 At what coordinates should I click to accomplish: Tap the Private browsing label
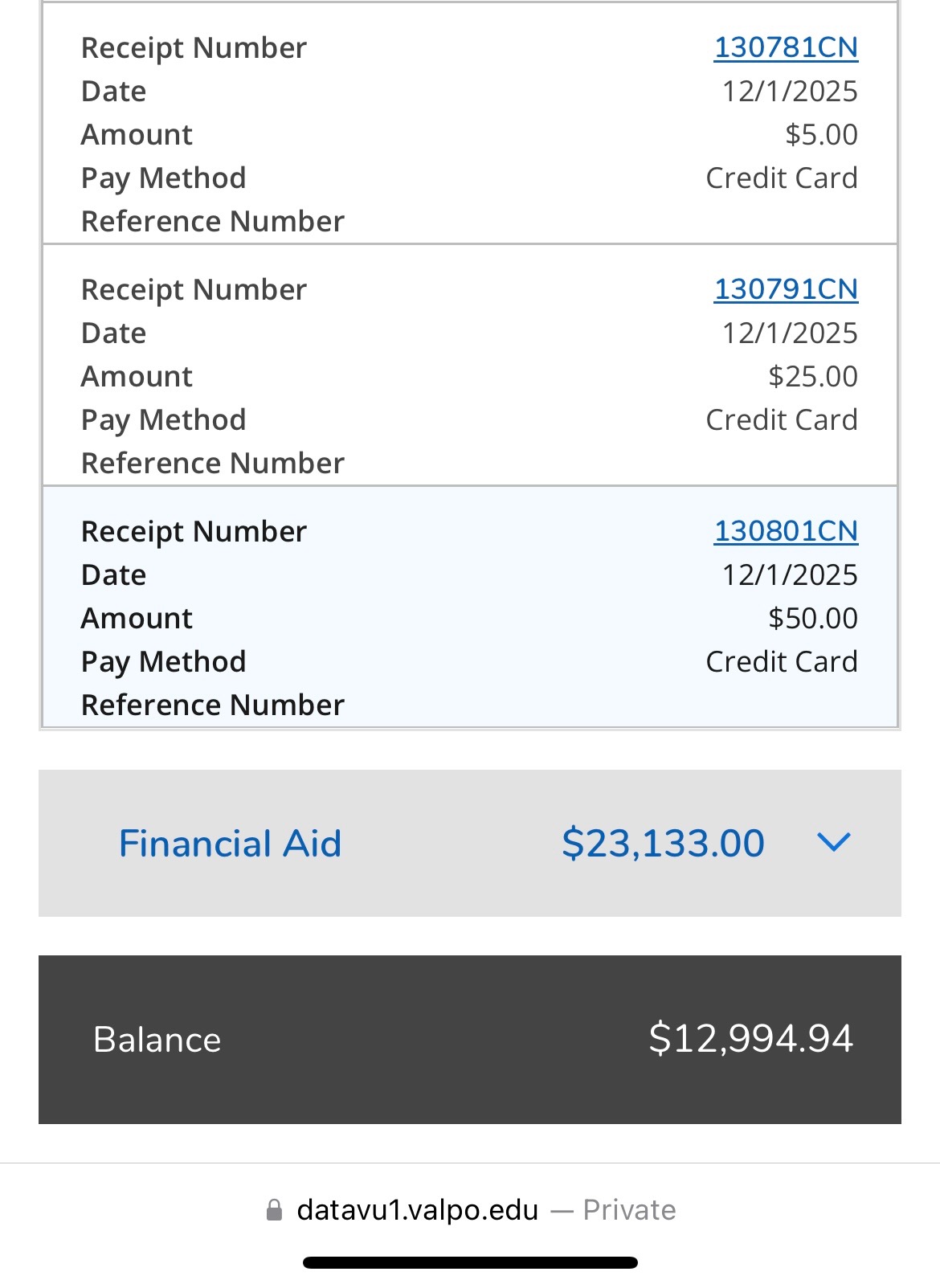(x=629, y=1210)
